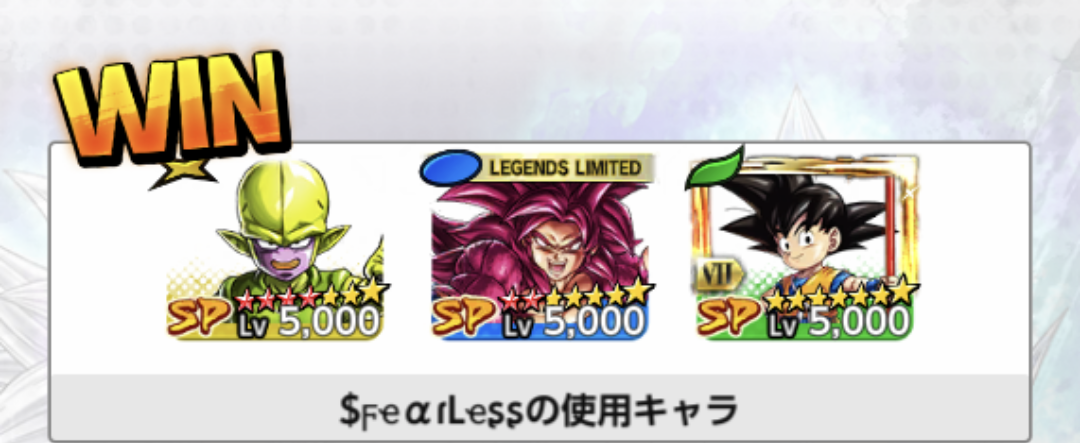Click the green leaf element icon

(x=715, y=167)
